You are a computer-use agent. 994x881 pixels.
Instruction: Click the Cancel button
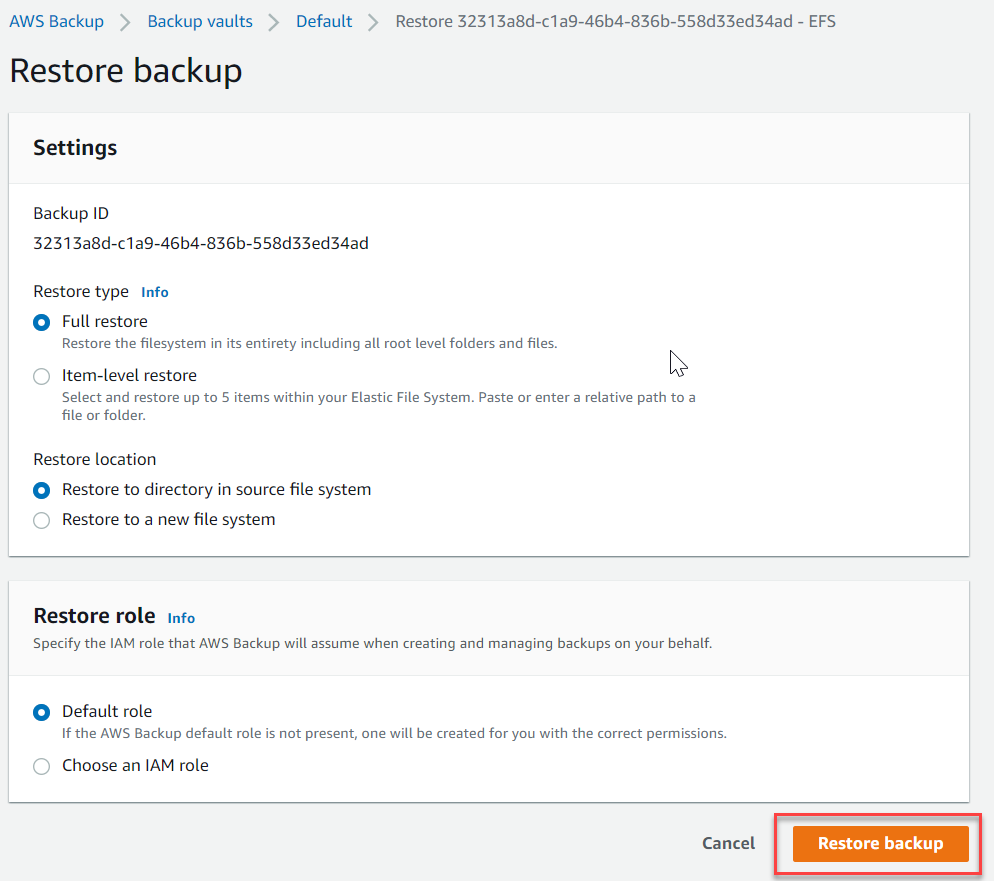[728, 844]
